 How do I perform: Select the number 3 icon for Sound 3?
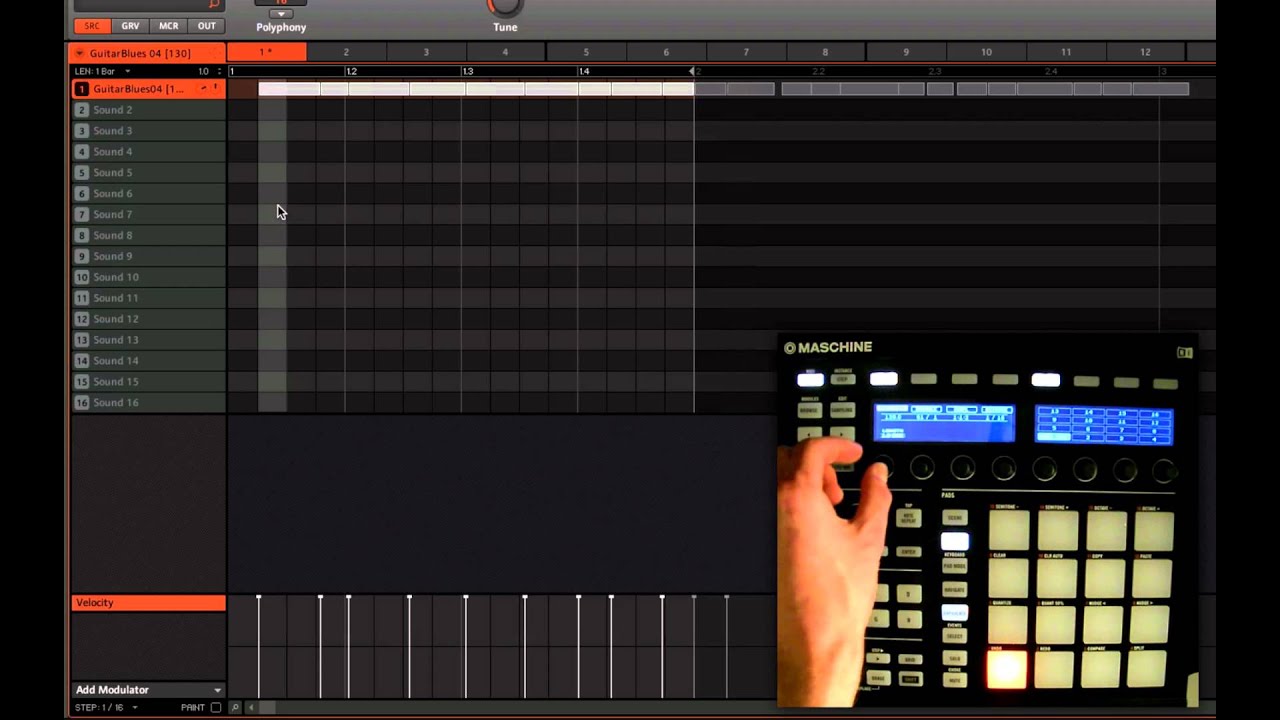click(82, 131)
